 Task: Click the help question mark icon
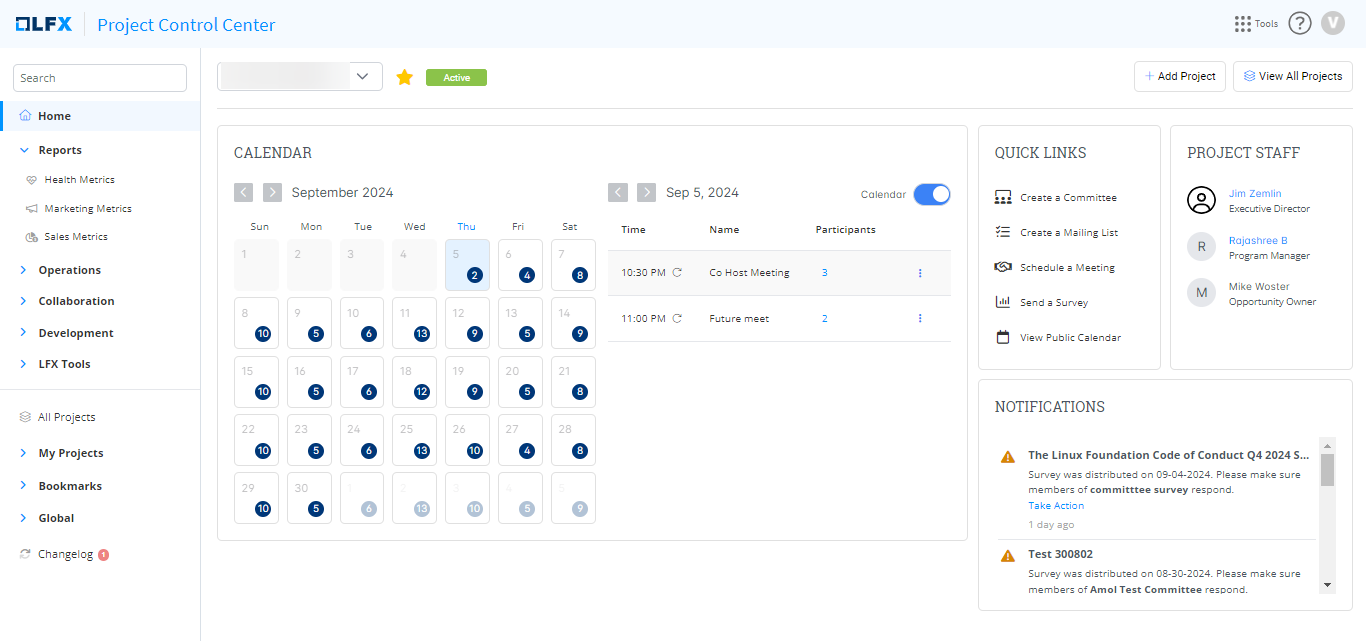(x=1299, y=24)
